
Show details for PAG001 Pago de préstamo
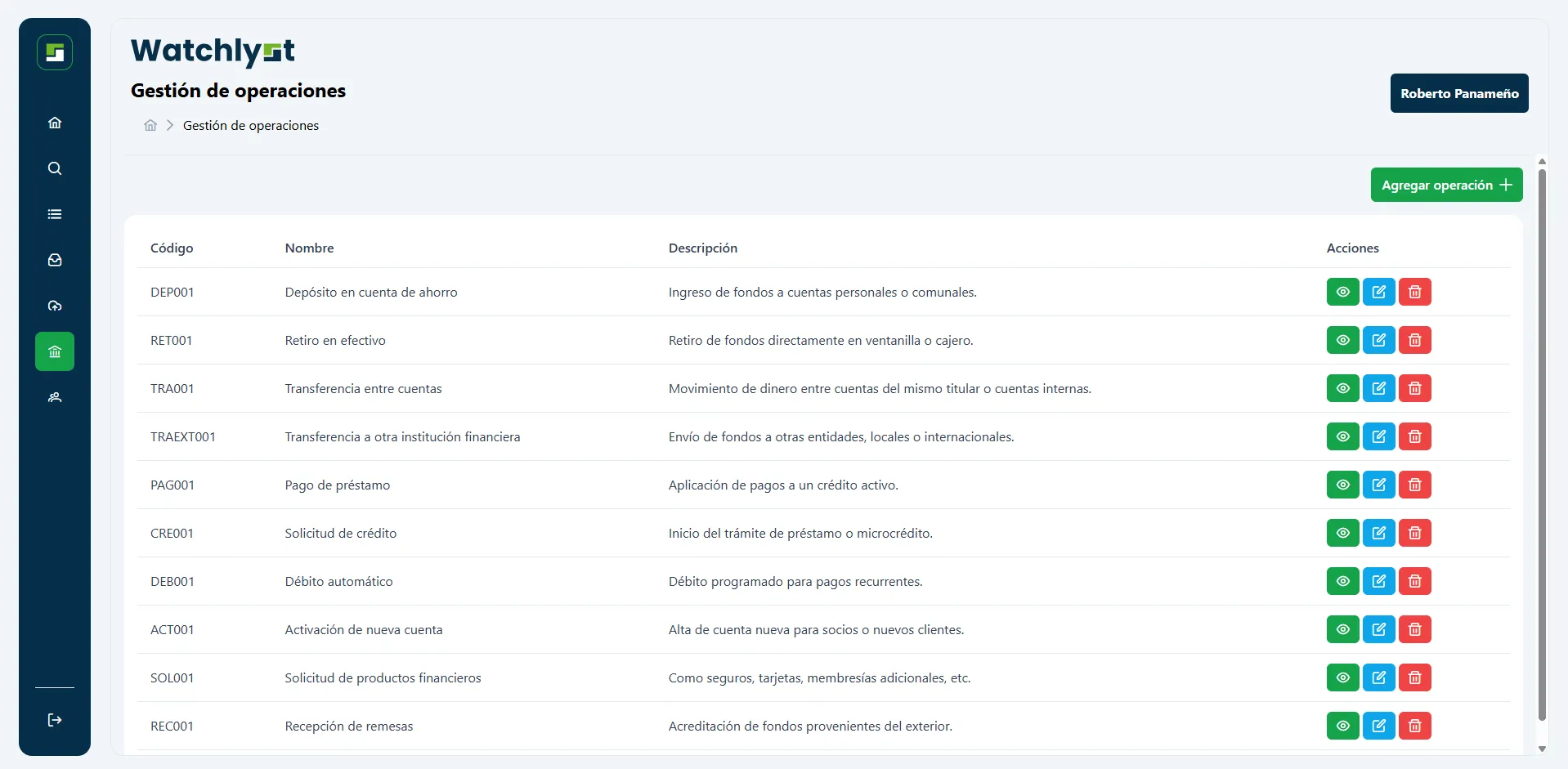pos(1342,485)
